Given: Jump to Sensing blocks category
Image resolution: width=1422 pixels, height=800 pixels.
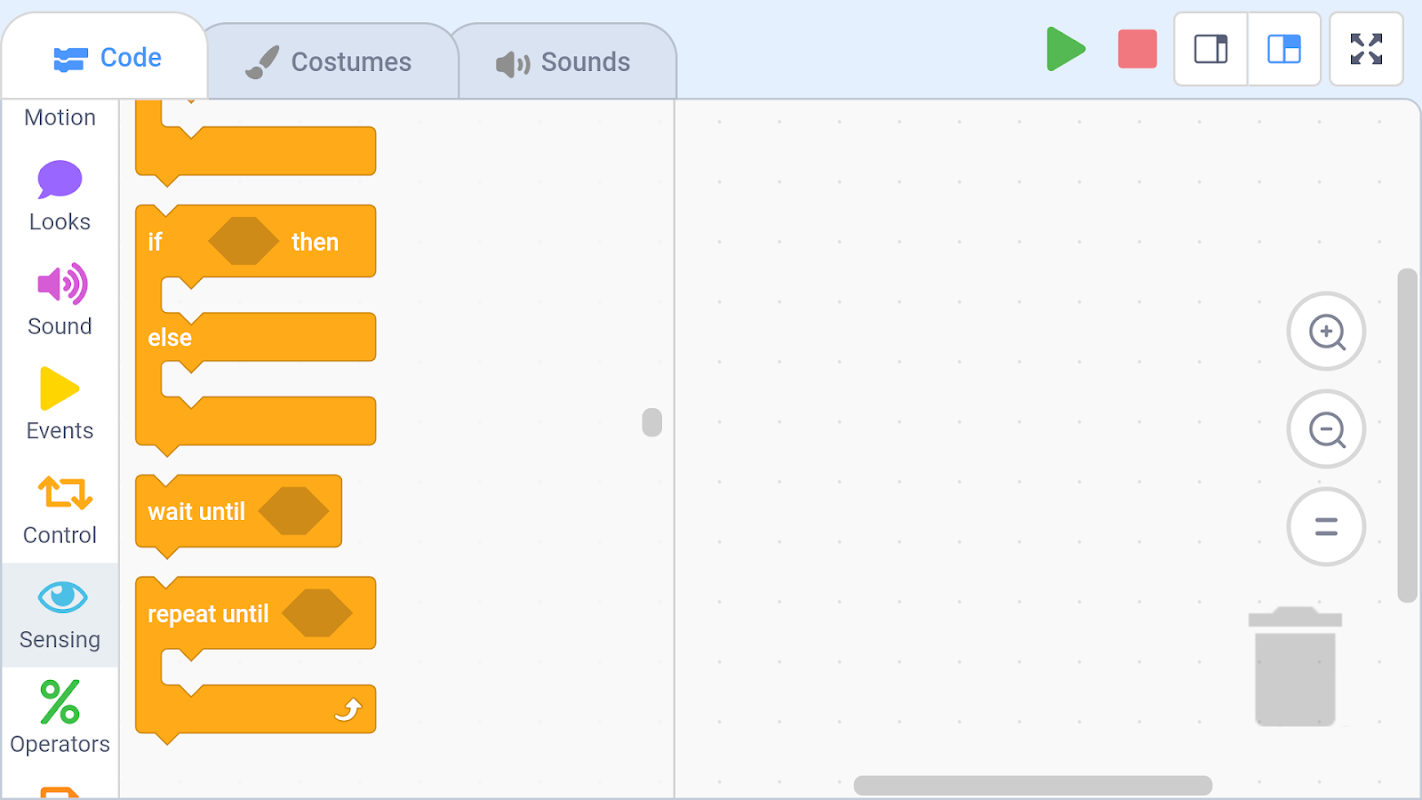Looking at the screenshot, I should pyautogui.click(x=60, y=615).
